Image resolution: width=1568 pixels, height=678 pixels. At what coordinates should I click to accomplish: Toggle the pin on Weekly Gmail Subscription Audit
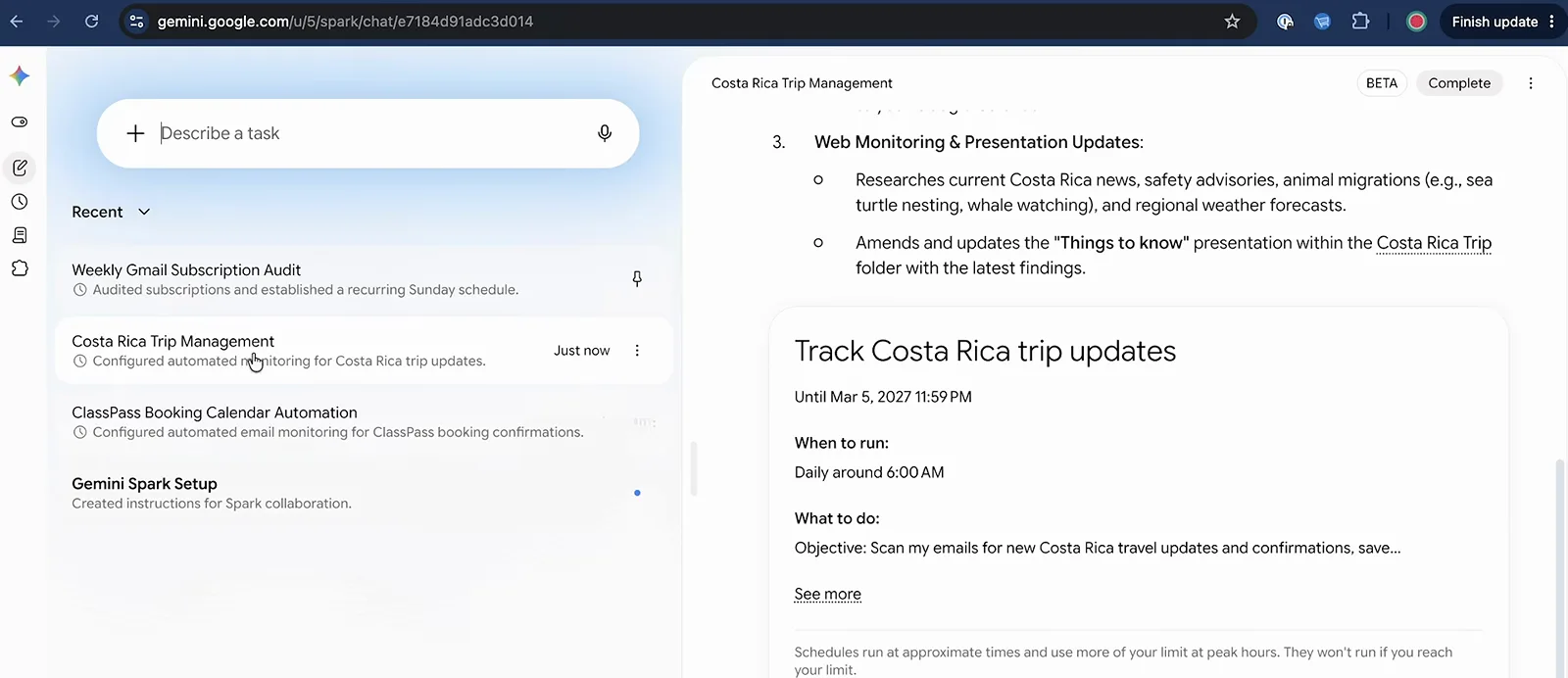pos(637,279)
